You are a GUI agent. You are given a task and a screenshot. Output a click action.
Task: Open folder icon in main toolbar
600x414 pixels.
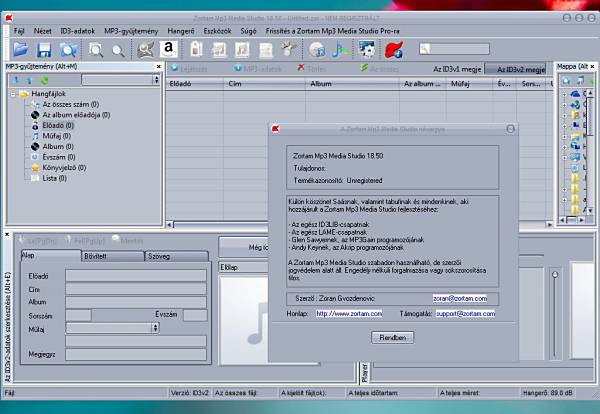coord(20,49)
